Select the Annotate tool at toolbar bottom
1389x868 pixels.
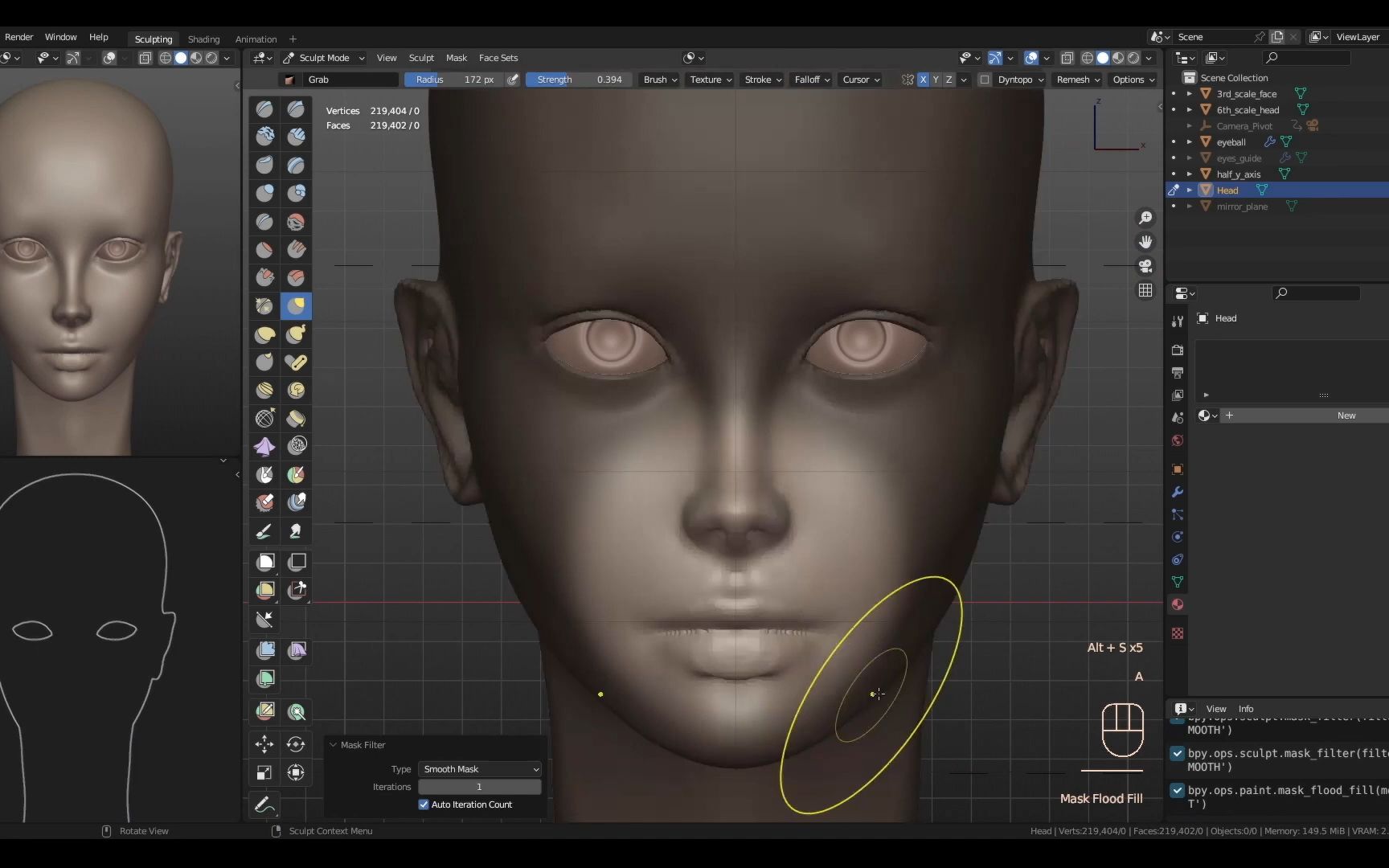[264, 805]
